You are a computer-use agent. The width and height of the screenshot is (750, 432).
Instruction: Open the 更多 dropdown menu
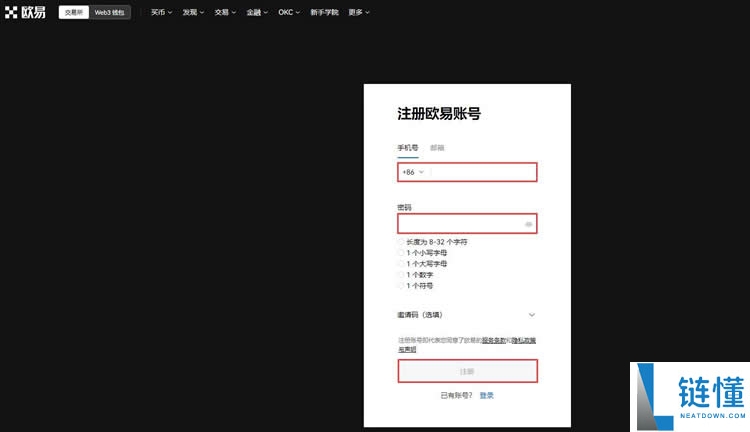359,12
